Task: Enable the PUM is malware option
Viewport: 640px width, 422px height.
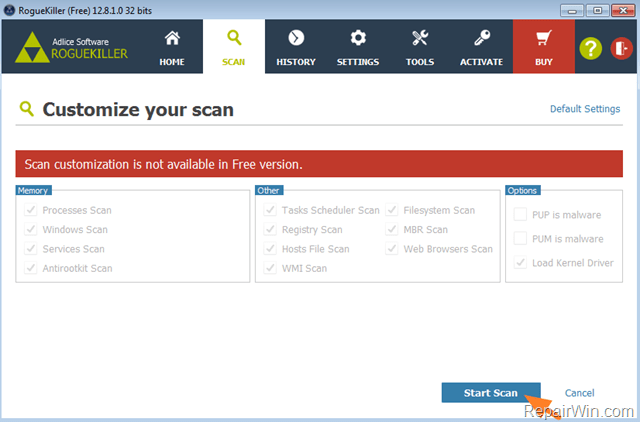Action: [x=520, y=238]
